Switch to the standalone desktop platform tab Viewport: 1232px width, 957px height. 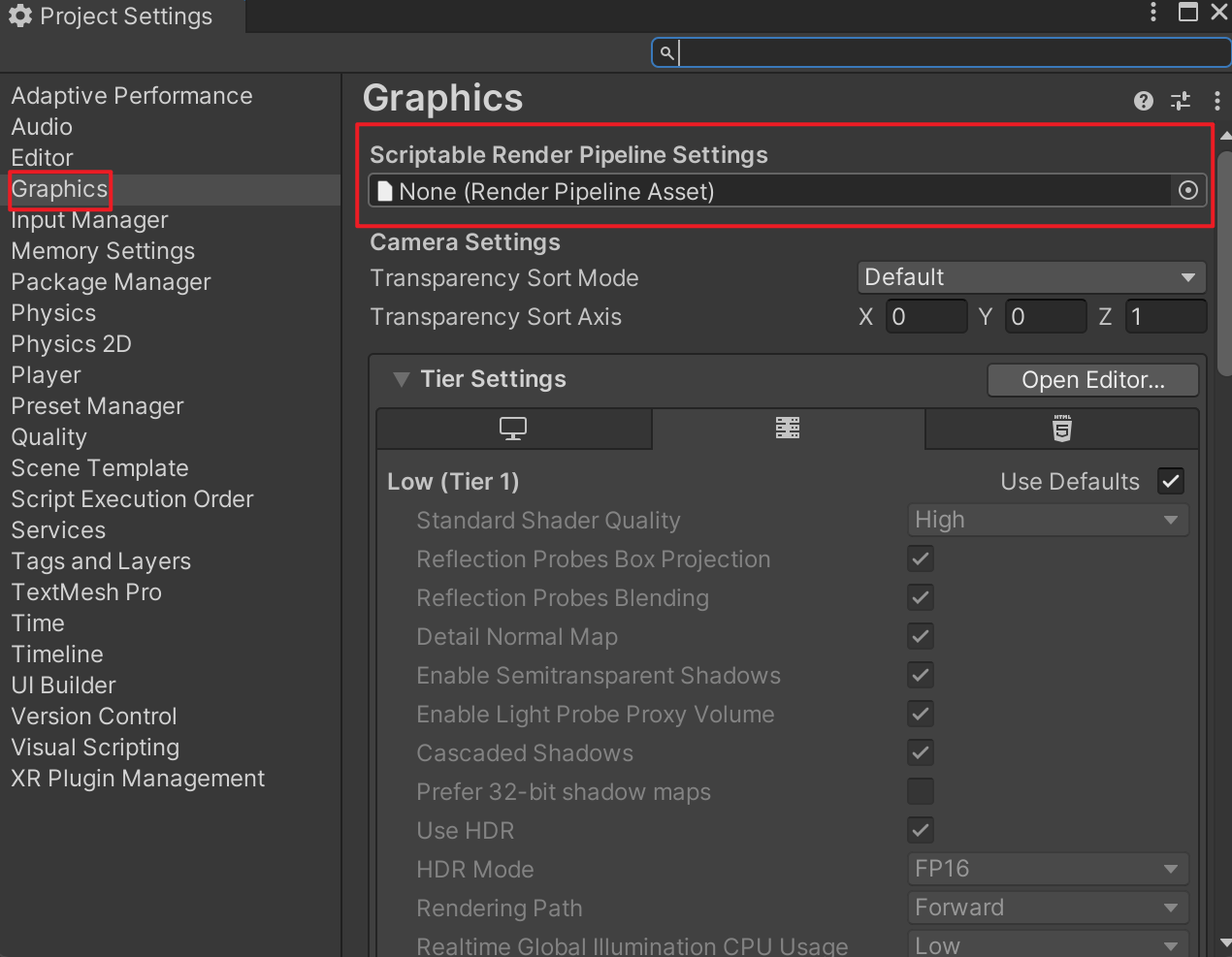click(513, 429)
